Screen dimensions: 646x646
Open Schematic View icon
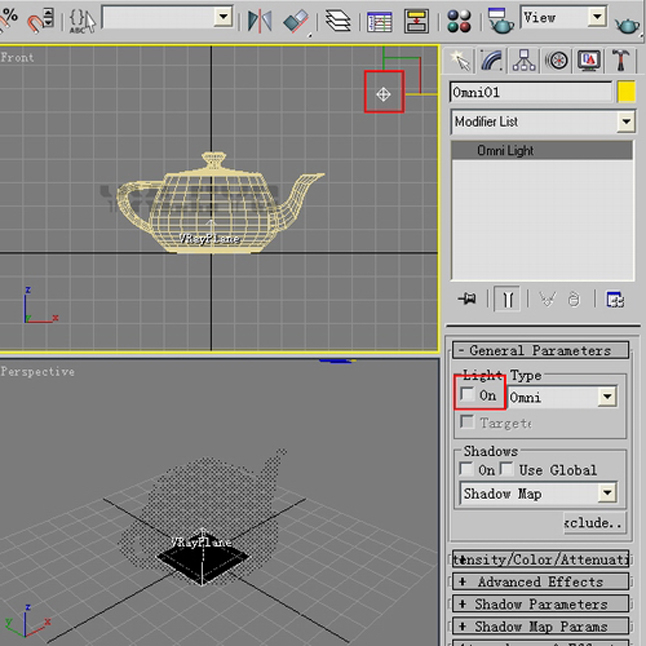416,21
